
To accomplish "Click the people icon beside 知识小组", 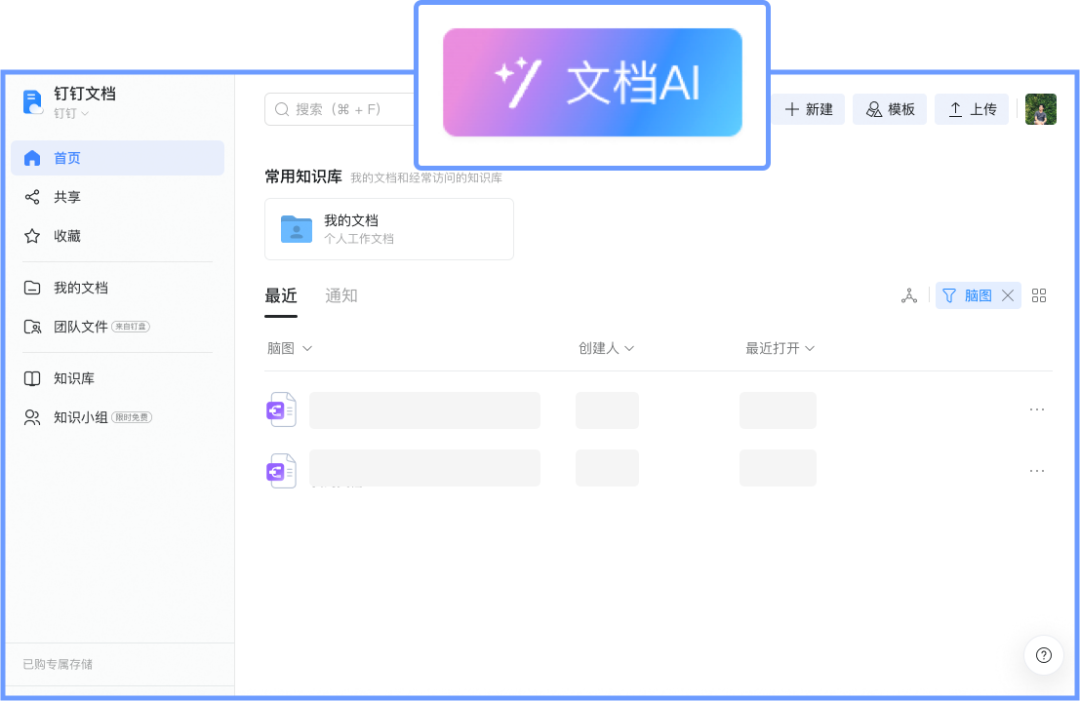I will tap(32, 417).
